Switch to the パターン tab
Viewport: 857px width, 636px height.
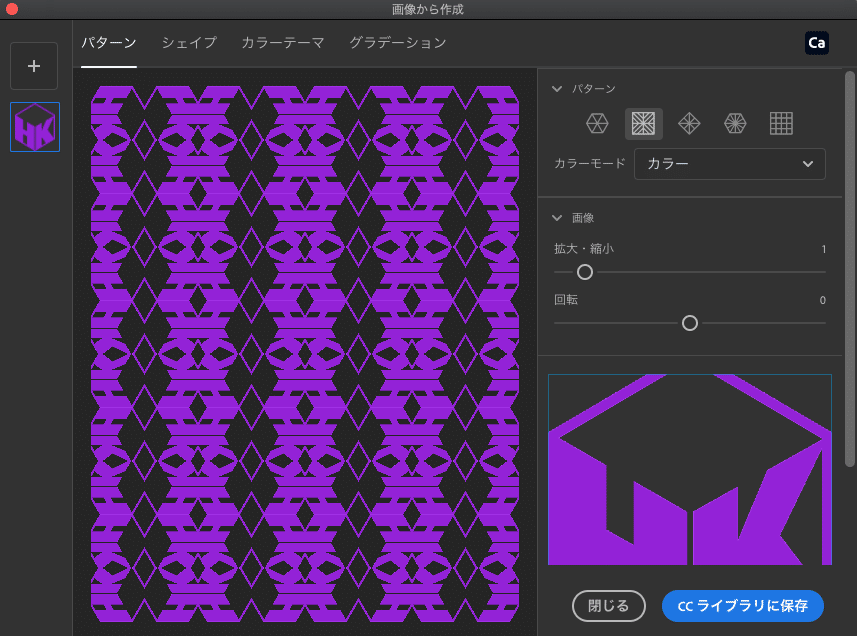[109, 43]
